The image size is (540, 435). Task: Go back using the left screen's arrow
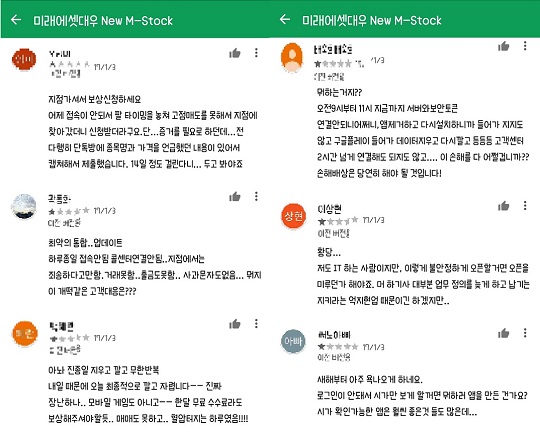16,20
